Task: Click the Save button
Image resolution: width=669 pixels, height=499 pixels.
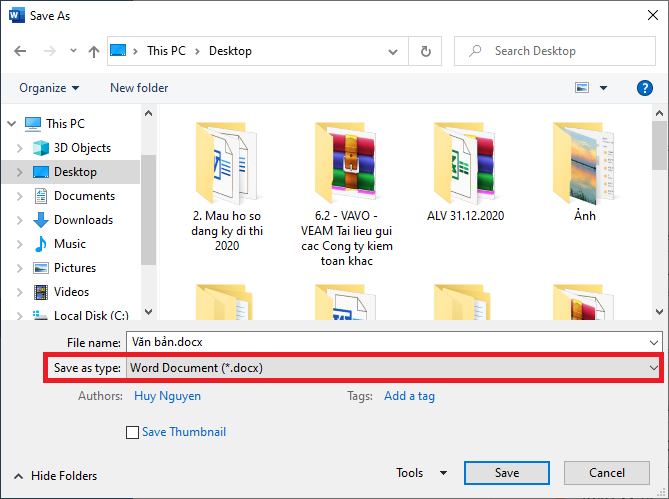Action: tap(506, 473)
